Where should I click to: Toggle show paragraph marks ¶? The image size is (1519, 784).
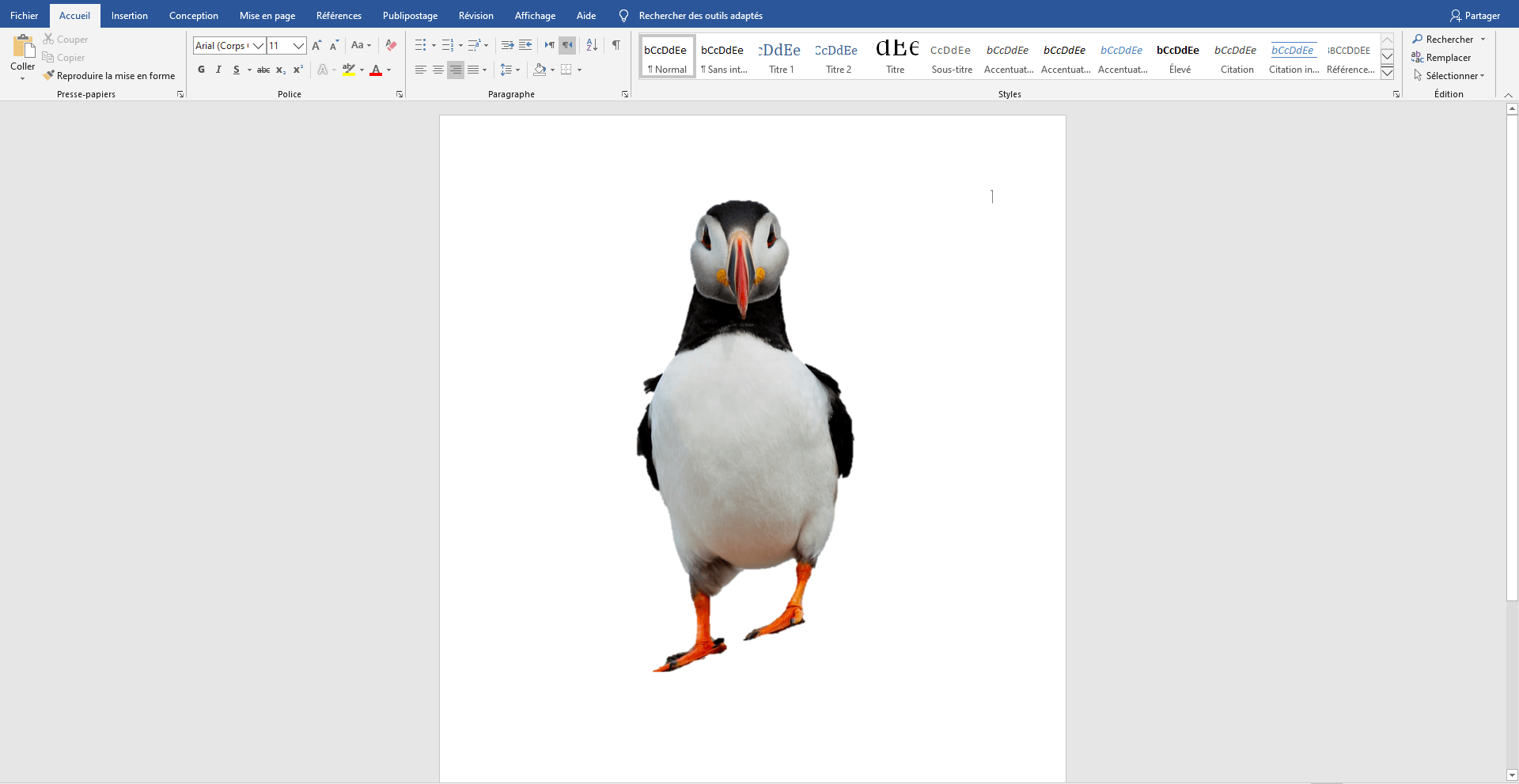pos(616,45)
